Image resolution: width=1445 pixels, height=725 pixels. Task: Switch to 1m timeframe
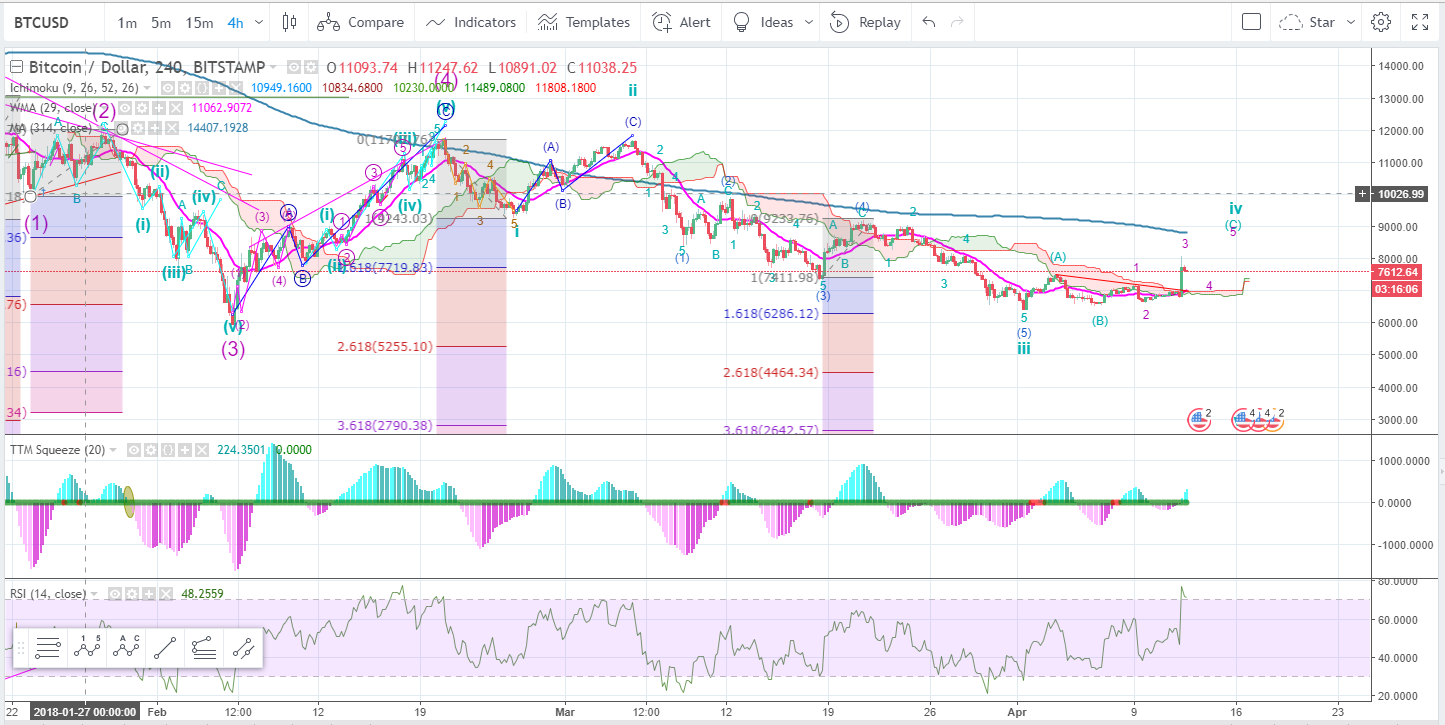[127, 22]
